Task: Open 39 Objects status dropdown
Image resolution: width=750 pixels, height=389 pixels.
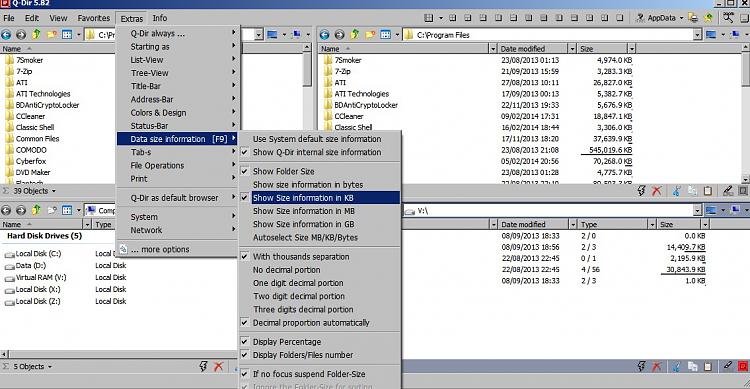Action: (54, 191)
